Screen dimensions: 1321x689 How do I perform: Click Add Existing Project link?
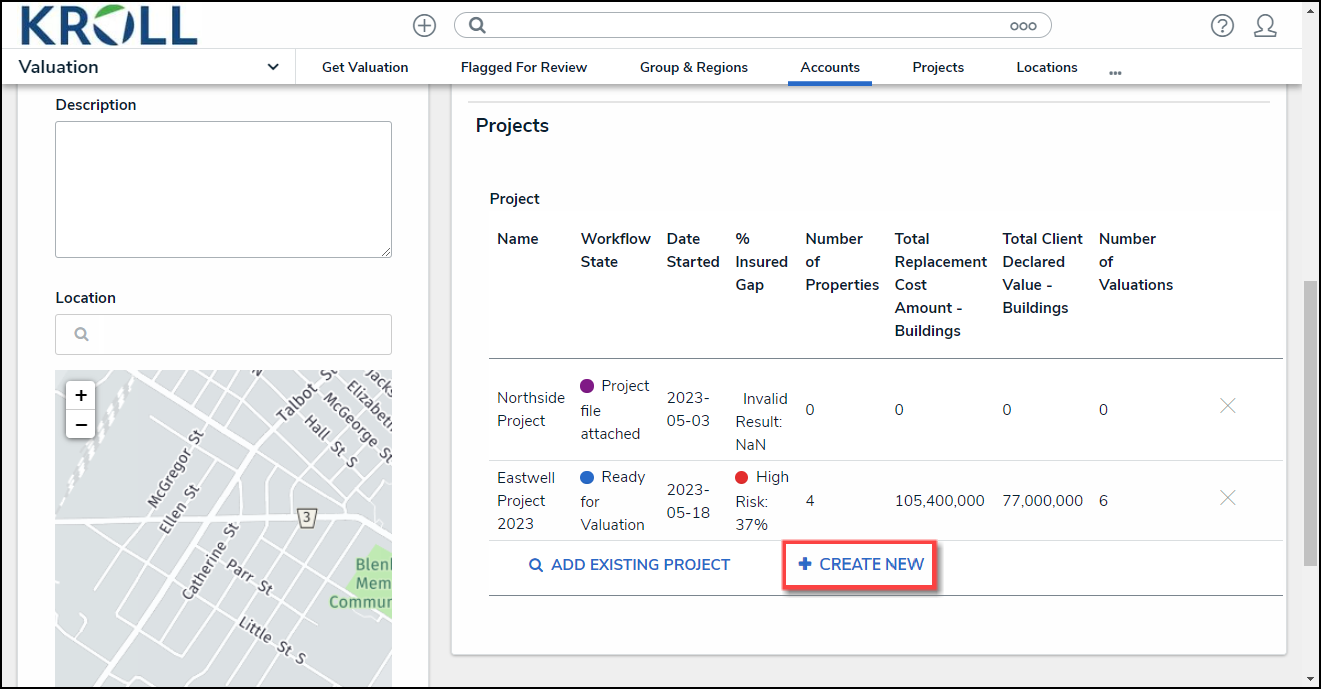[x=630, y=565]
